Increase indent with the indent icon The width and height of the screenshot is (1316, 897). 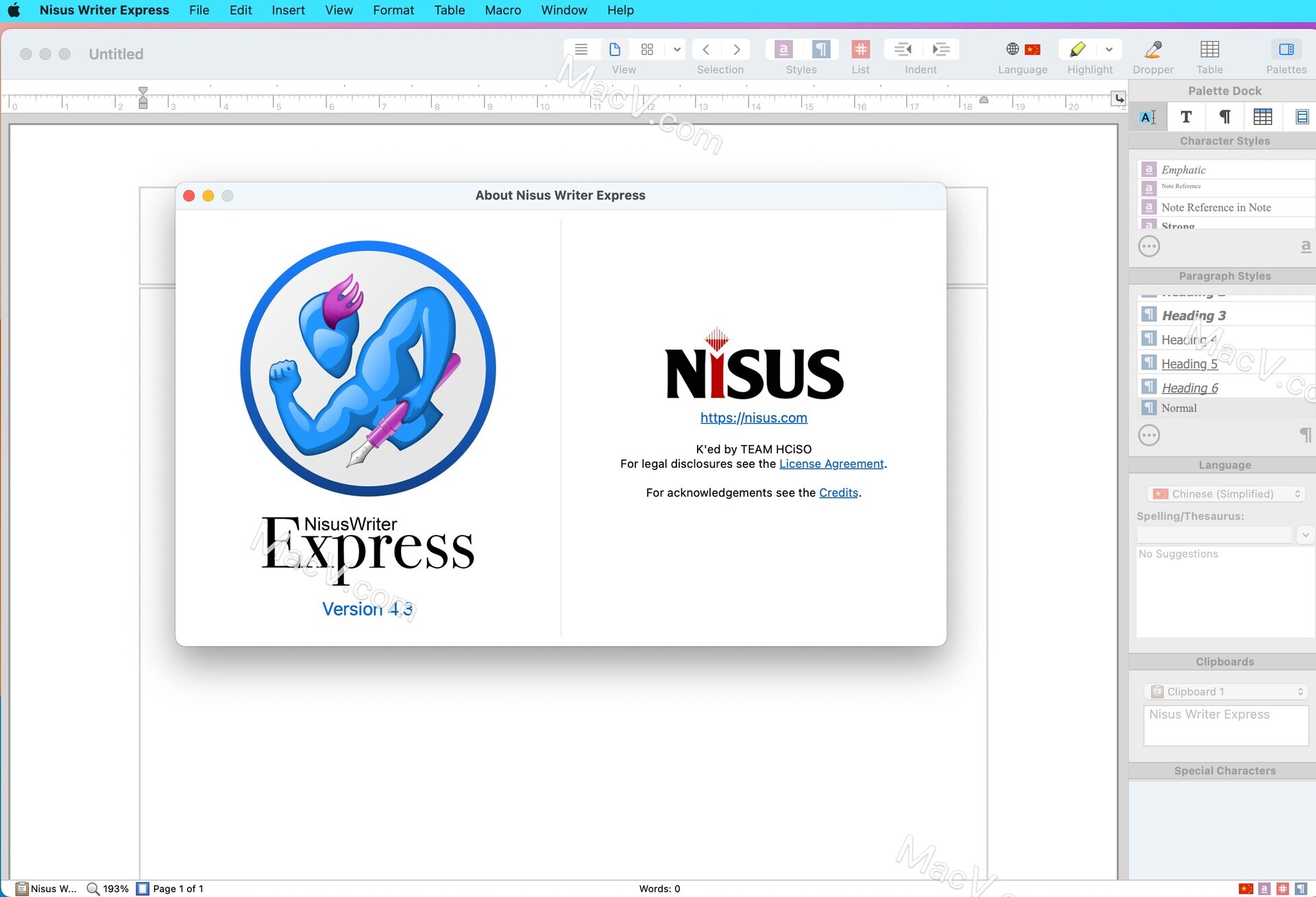tap(941, 49)
